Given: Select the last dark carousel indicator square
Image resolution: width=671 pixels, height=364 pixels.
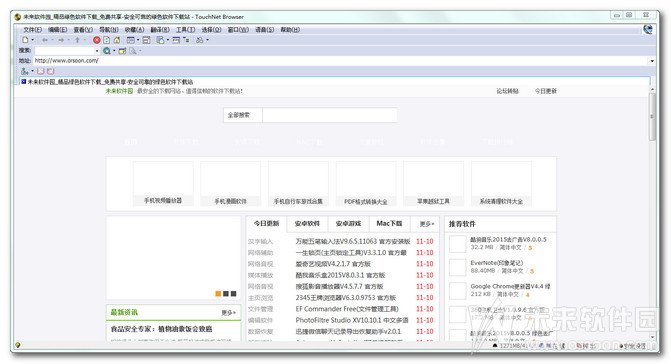Looking at the screenshot, I should click(x=234, y=293).
